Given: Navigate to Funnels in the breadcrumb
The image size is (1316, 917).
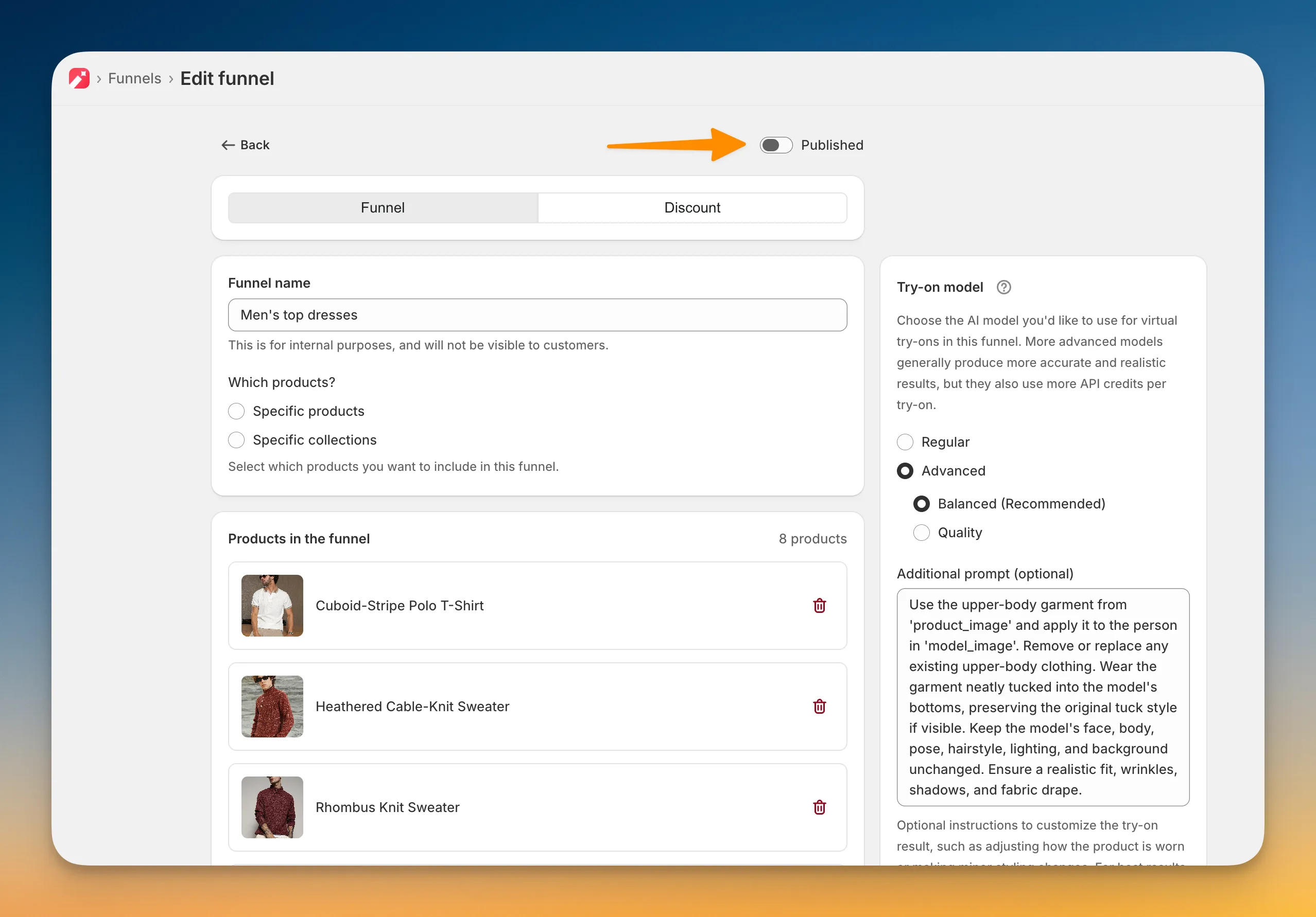Looking at the screenshot, I should point(135,78).
